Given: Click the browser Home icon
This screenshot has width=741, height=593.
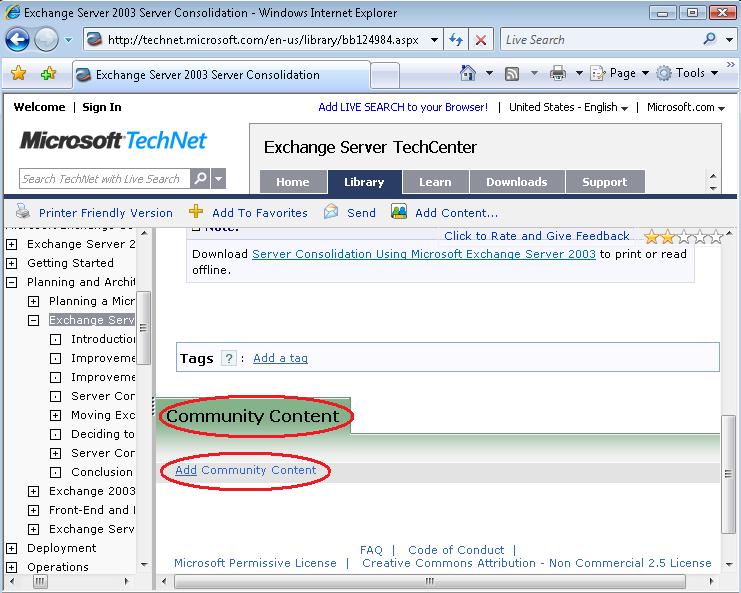Looking at the screenshot, I should click(467, 73).
